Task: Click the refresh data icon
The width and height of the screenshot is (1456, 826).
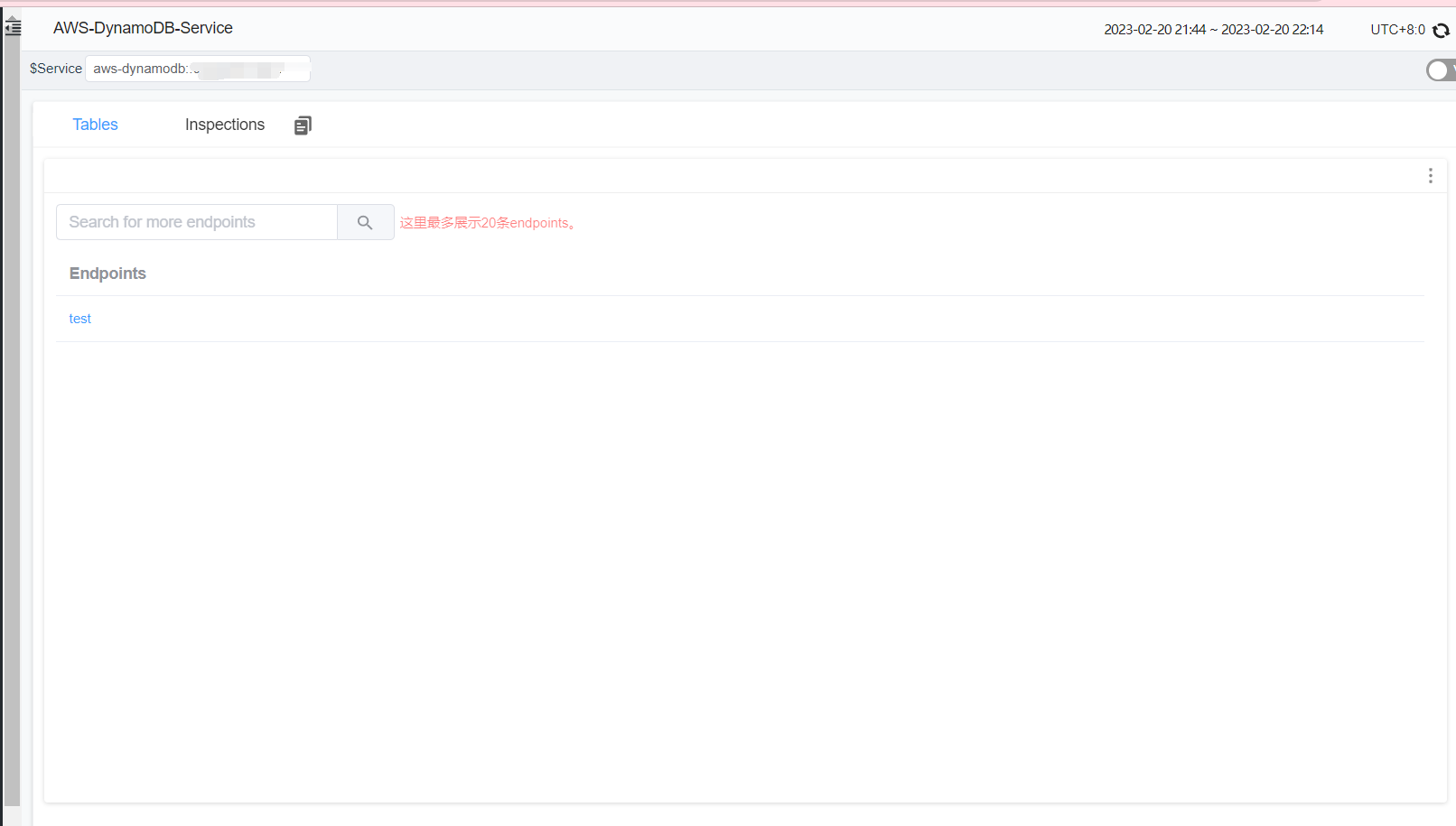Action: pyautogui.click(x=1441, y=30)
